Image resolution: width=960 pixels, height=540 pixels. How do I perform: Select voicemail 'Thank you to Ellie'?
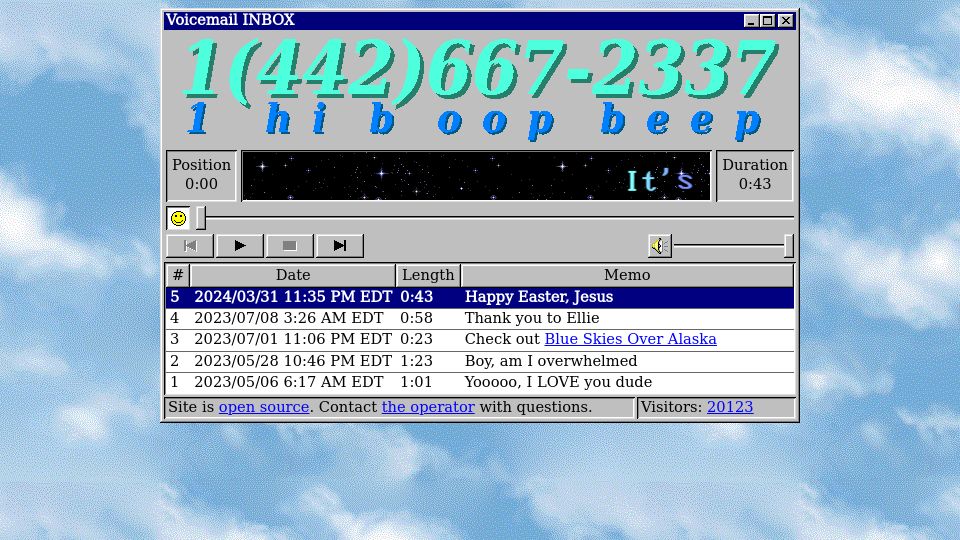(x=480, y=318)
